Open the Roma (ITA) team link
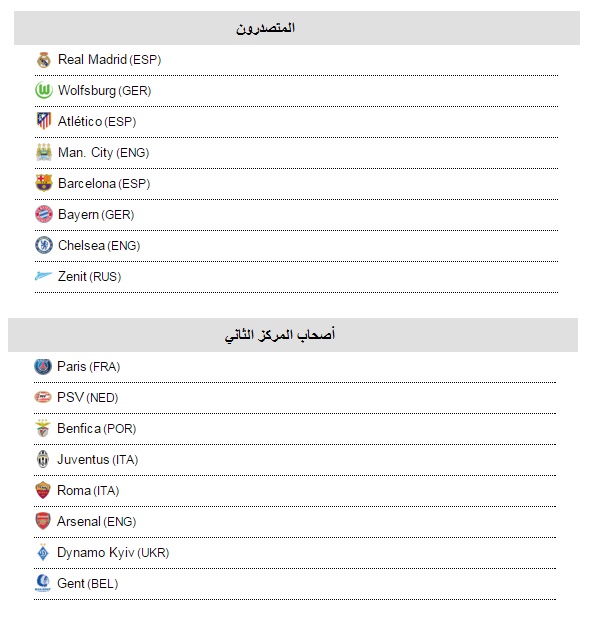 pos(88,490)
